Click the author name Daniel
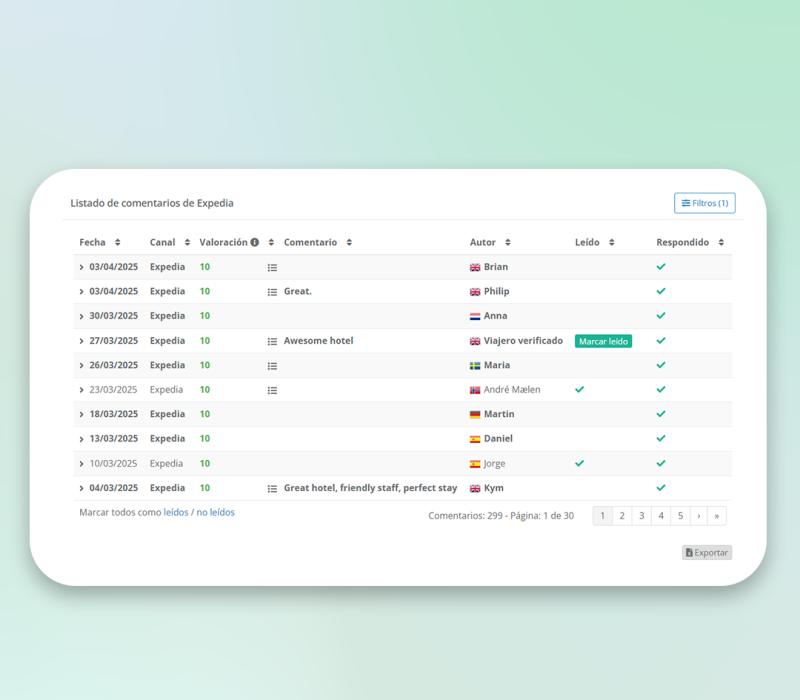The height and width of the screenshot is (700, 800). (498, 438)
